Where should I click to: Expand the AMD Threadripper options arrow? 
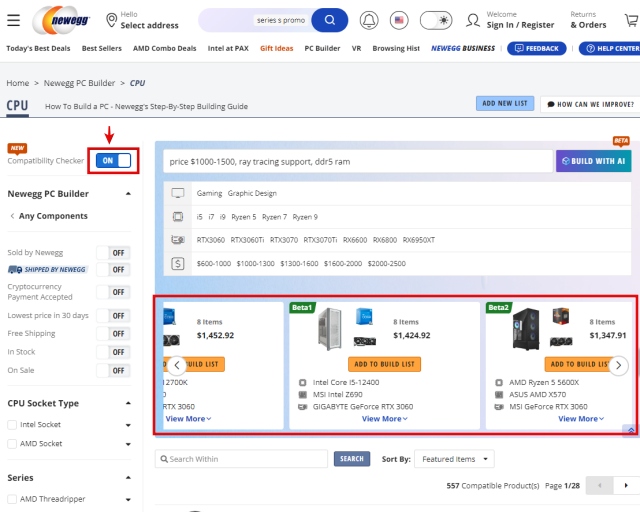click(128, 500)
